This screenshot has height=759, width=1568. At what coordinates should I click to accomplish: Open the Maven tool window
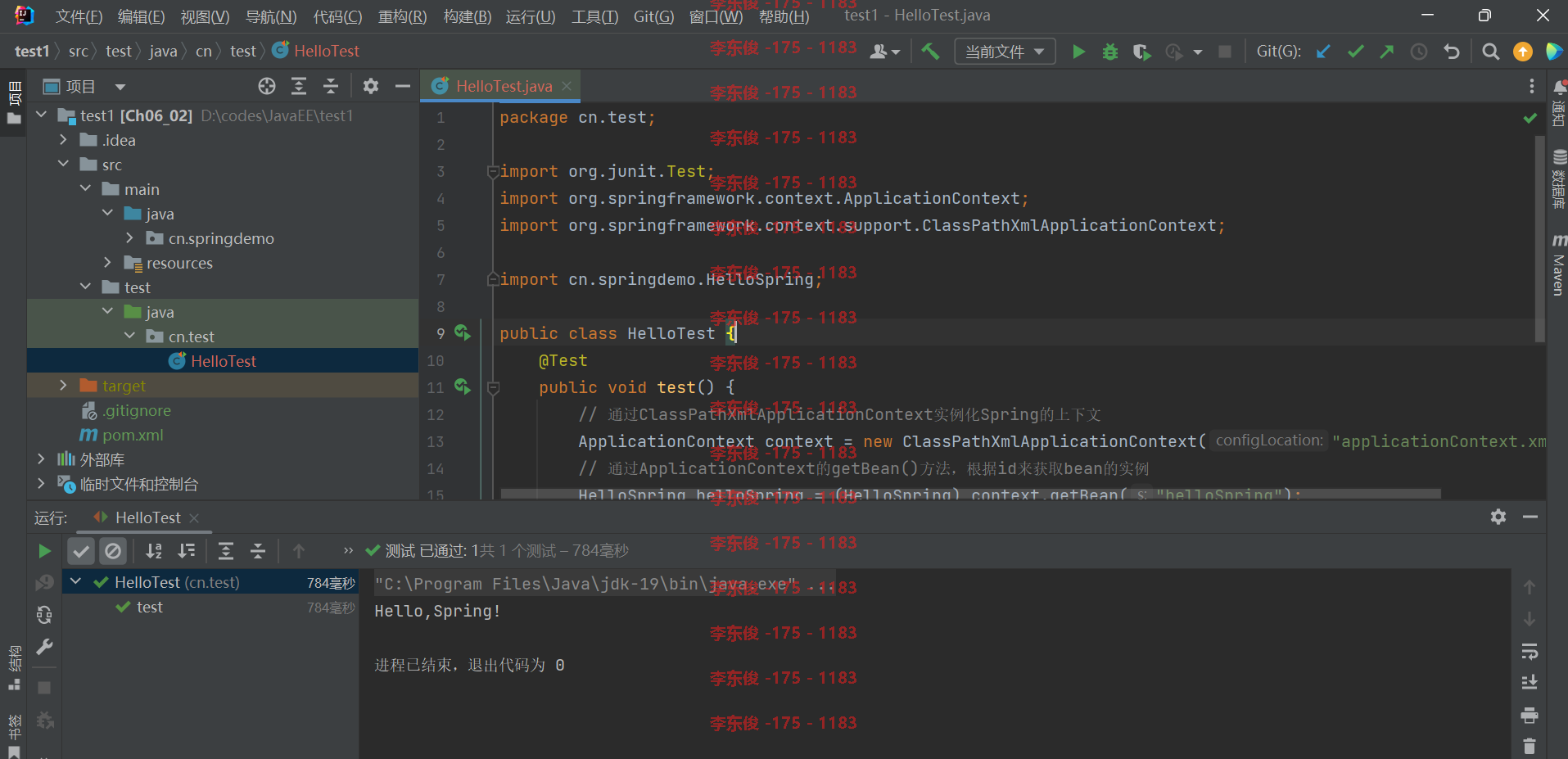point(1558,264)
